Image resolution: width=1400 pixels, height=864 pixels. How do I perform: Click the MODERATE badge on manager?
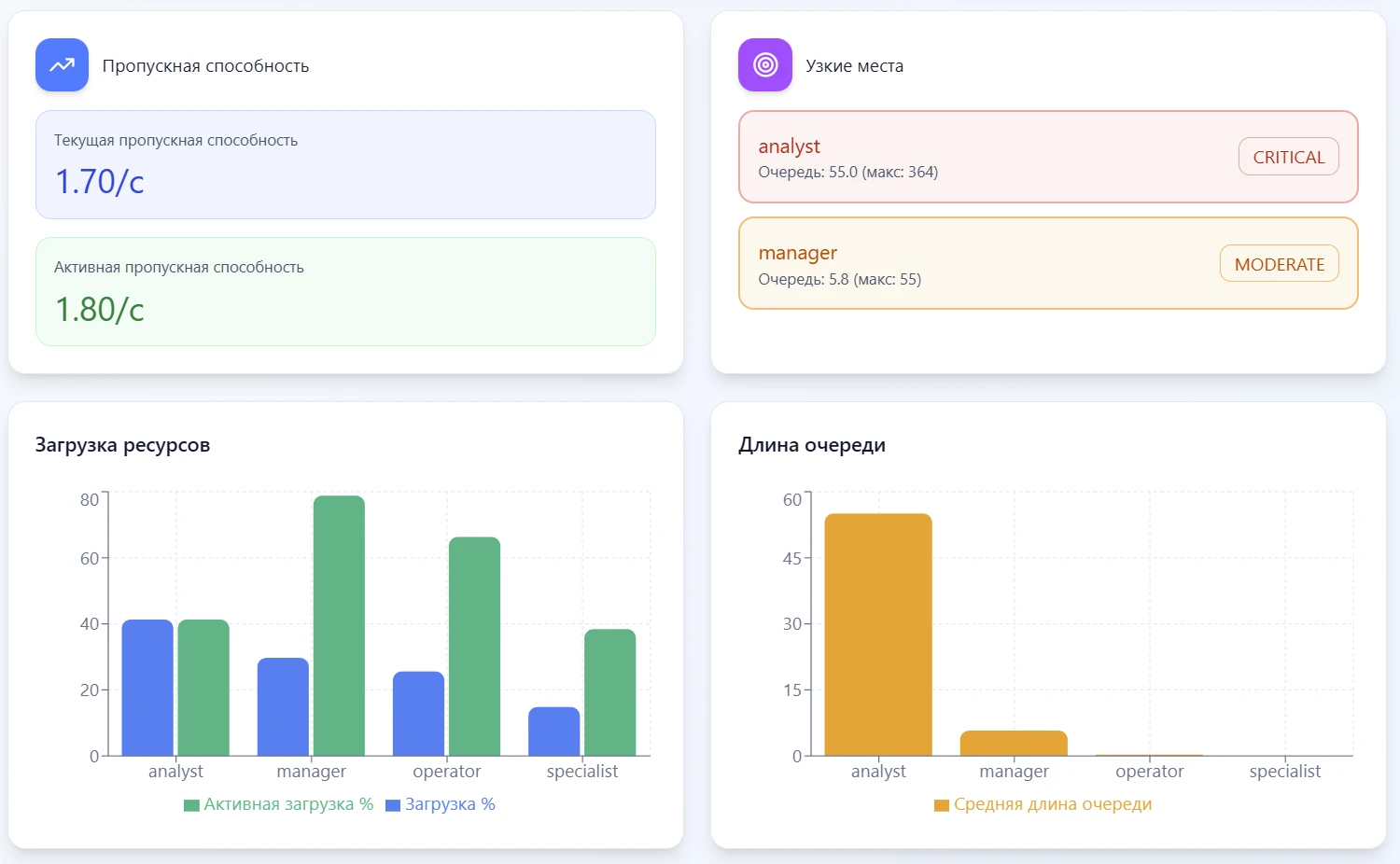pos(1279,264)
